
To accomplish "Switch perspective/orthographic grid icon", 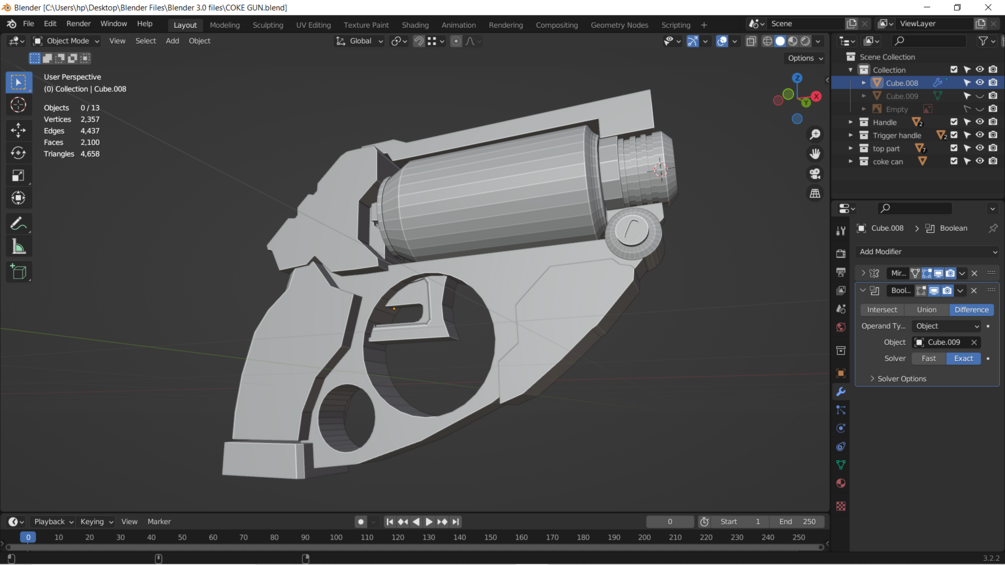I will (x=815, y=193).
